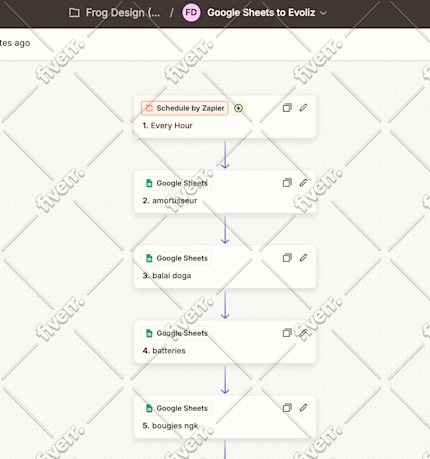Click the Sheets icon on the amortisseur step
This screenshot has height=459, width=430.
149,183
